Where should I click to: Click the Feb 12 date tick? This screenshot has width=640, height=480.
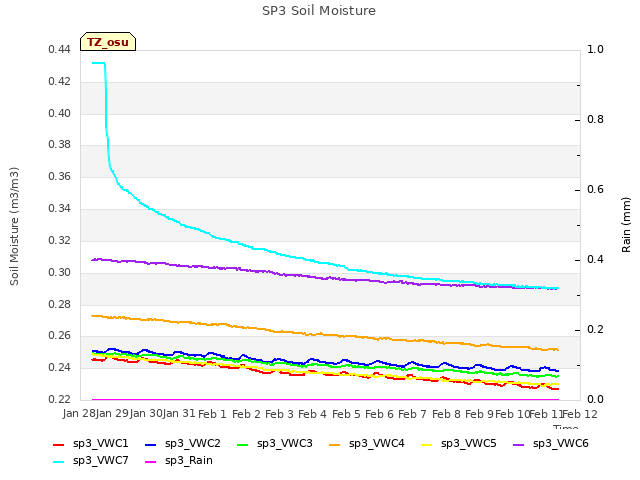click(x=580, y=414)
